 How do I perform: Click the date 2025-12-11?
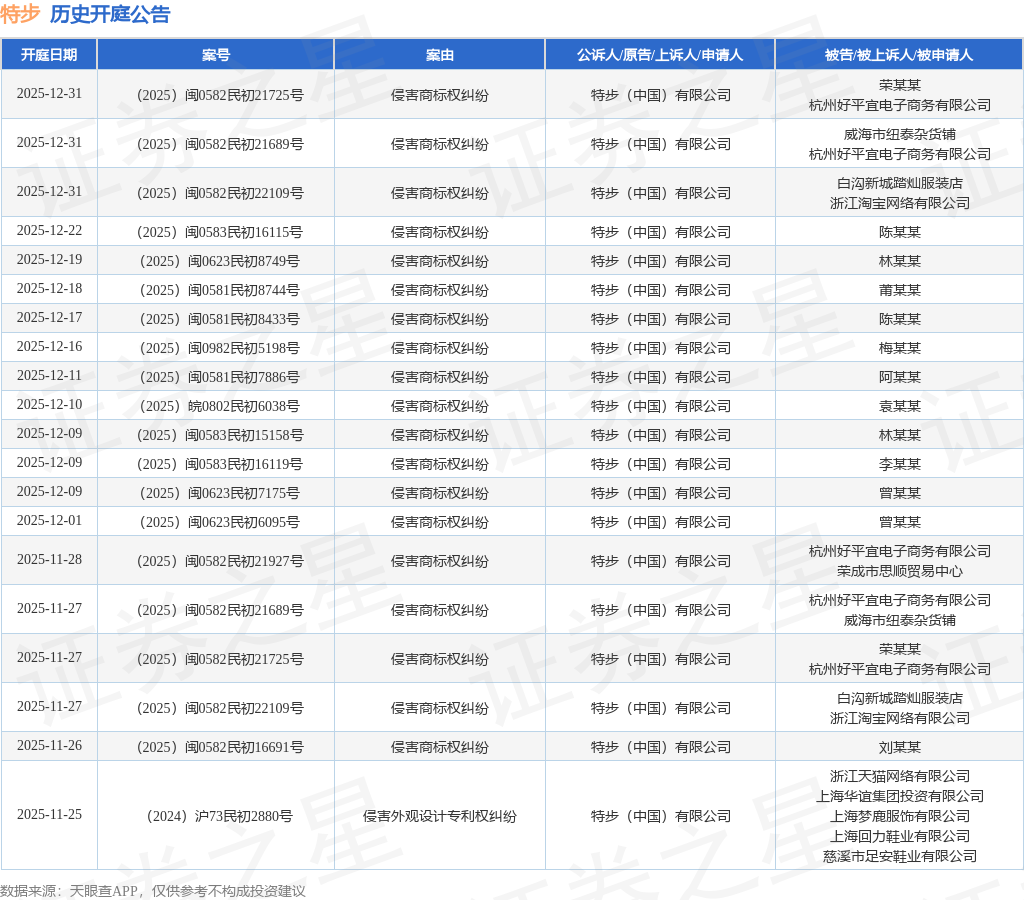click(50, 375)
